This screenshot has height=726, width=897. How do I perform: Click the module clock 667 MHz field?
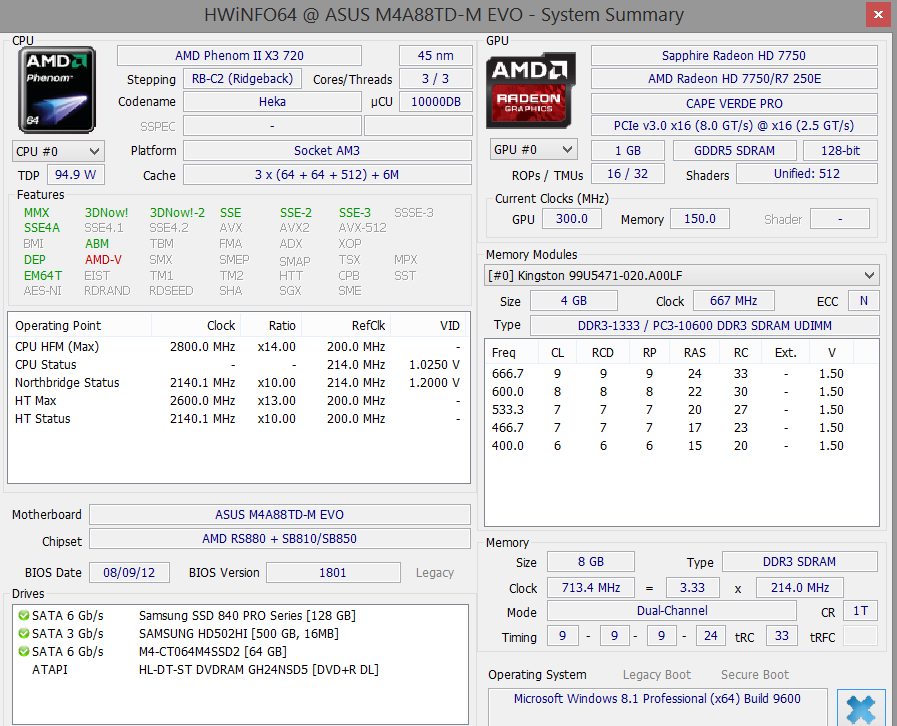734,300
